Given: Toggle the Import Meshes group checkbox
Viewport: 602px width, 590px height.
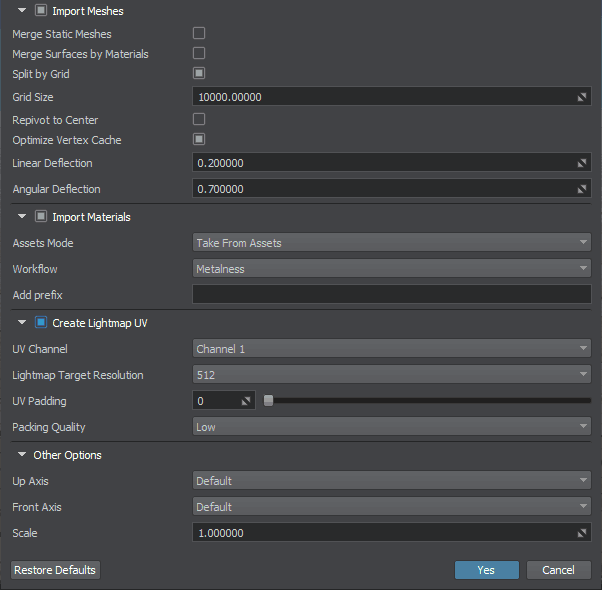Looking at the screenshot, I should 41,11.
